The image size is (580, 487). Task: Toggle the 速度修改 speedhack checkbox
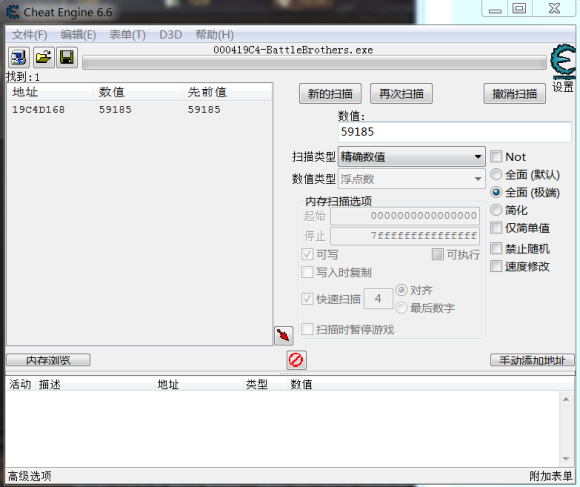coord(496,266)
